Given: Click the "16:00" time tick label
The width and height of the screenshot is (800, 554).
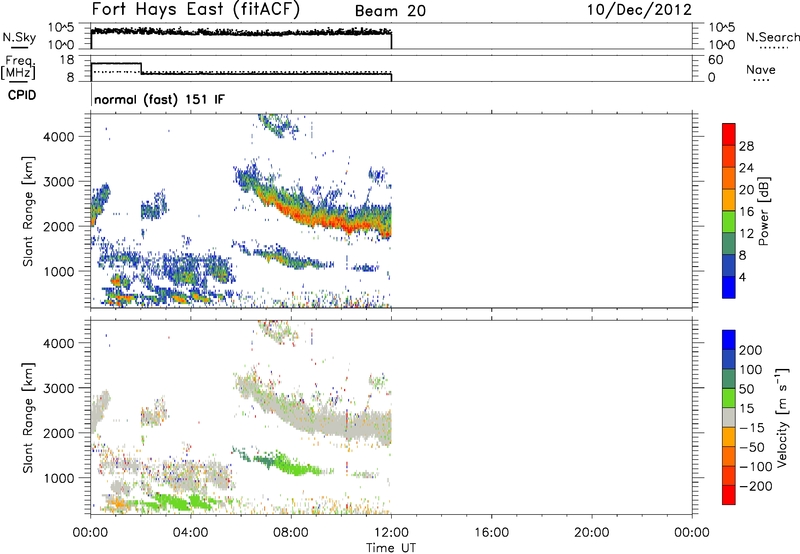Looking at the screenshot, I should tap(491, 533).
